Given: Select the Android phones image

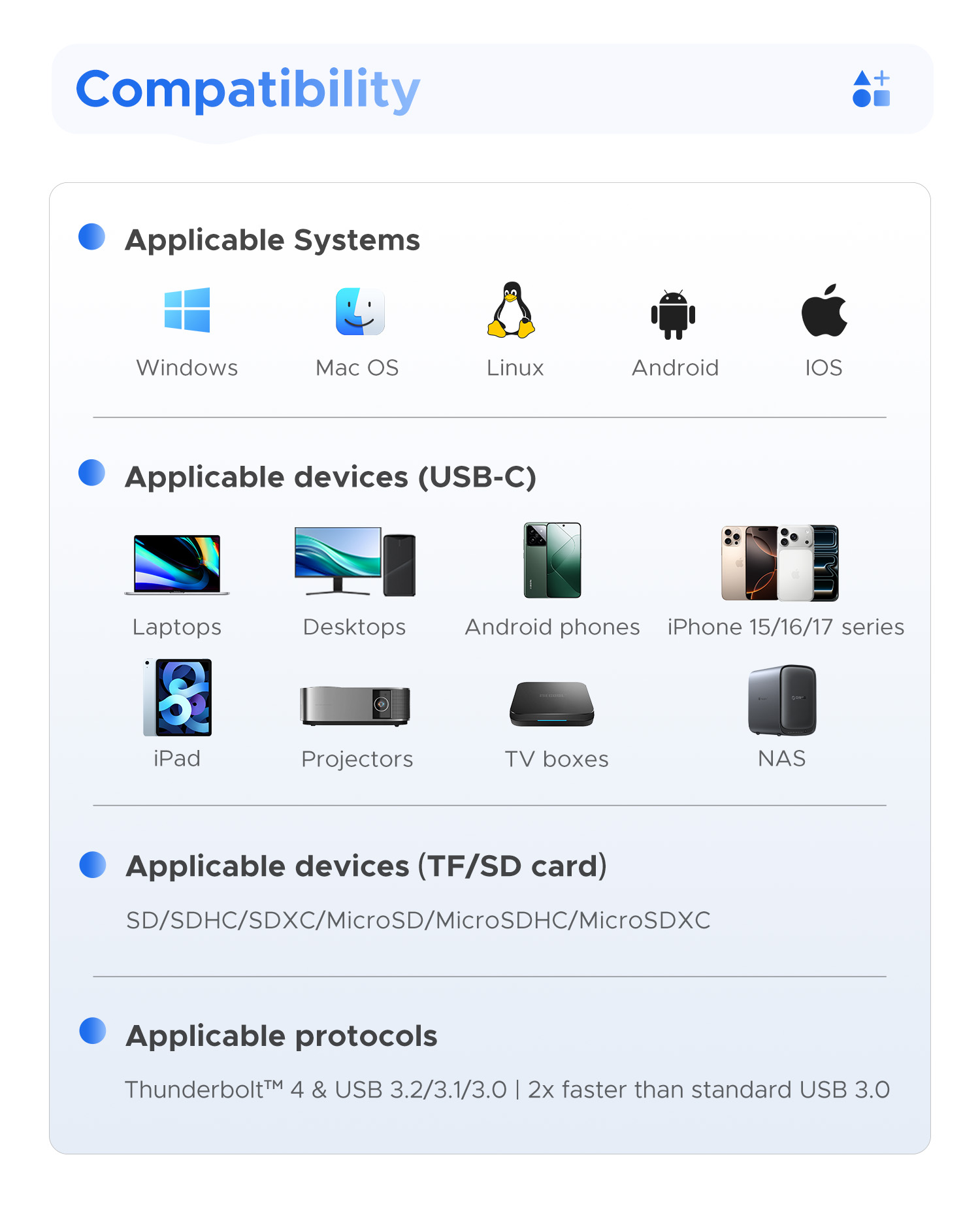Looking at the screenshot, I should (x=553, y=560).
